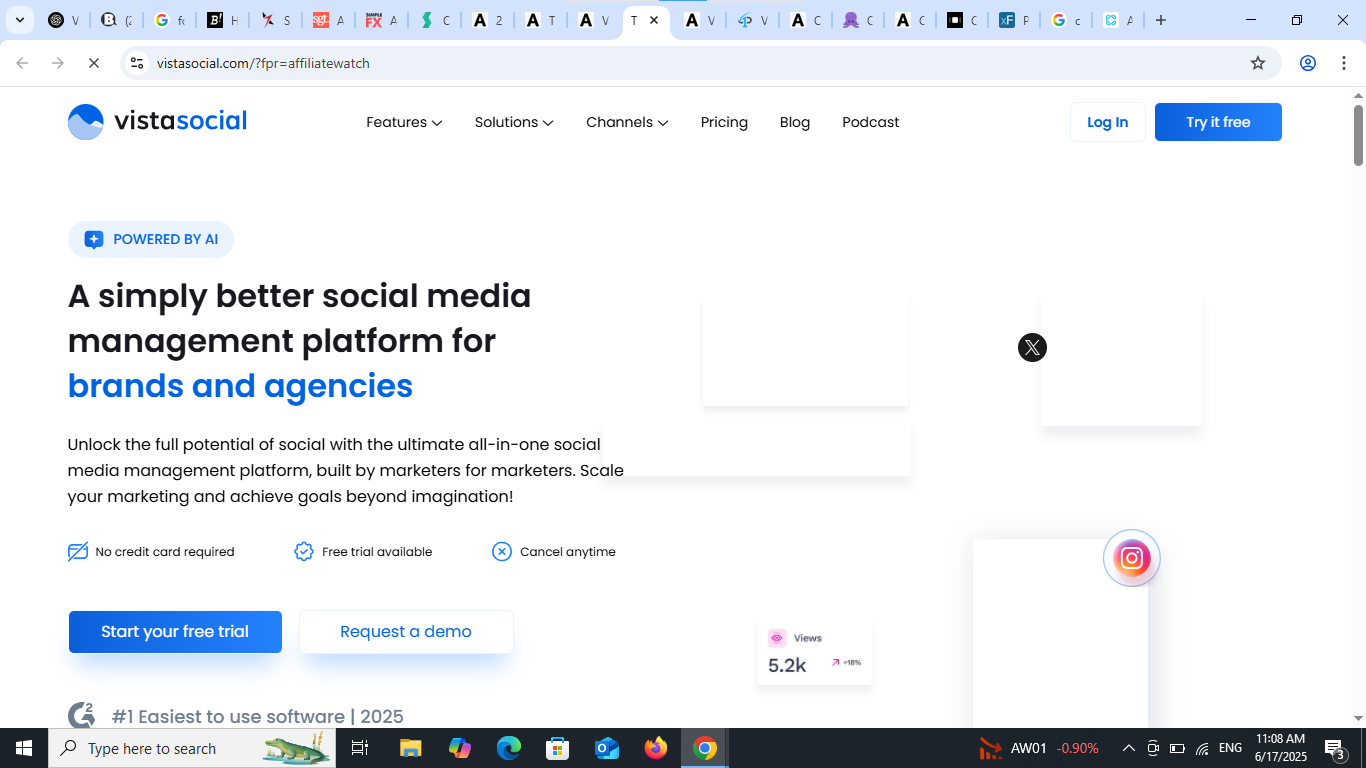Click the G2 badge logo
Image resolution: width=1366 pixels, height=768 pixels.
click(x=81, y=716)
